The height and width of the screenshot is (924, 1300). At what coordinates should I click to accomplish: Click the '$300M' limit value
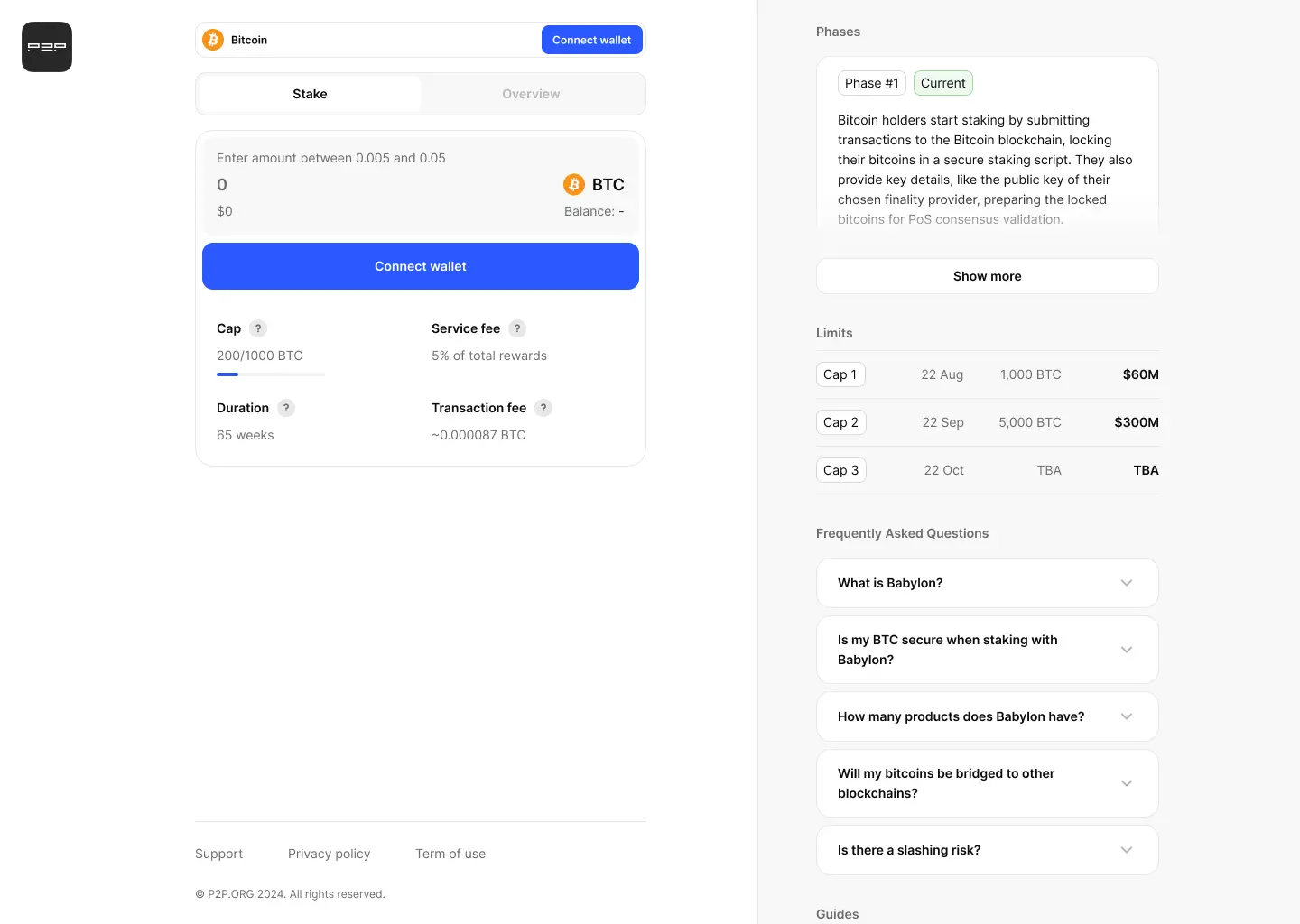tap(1137, 422)
